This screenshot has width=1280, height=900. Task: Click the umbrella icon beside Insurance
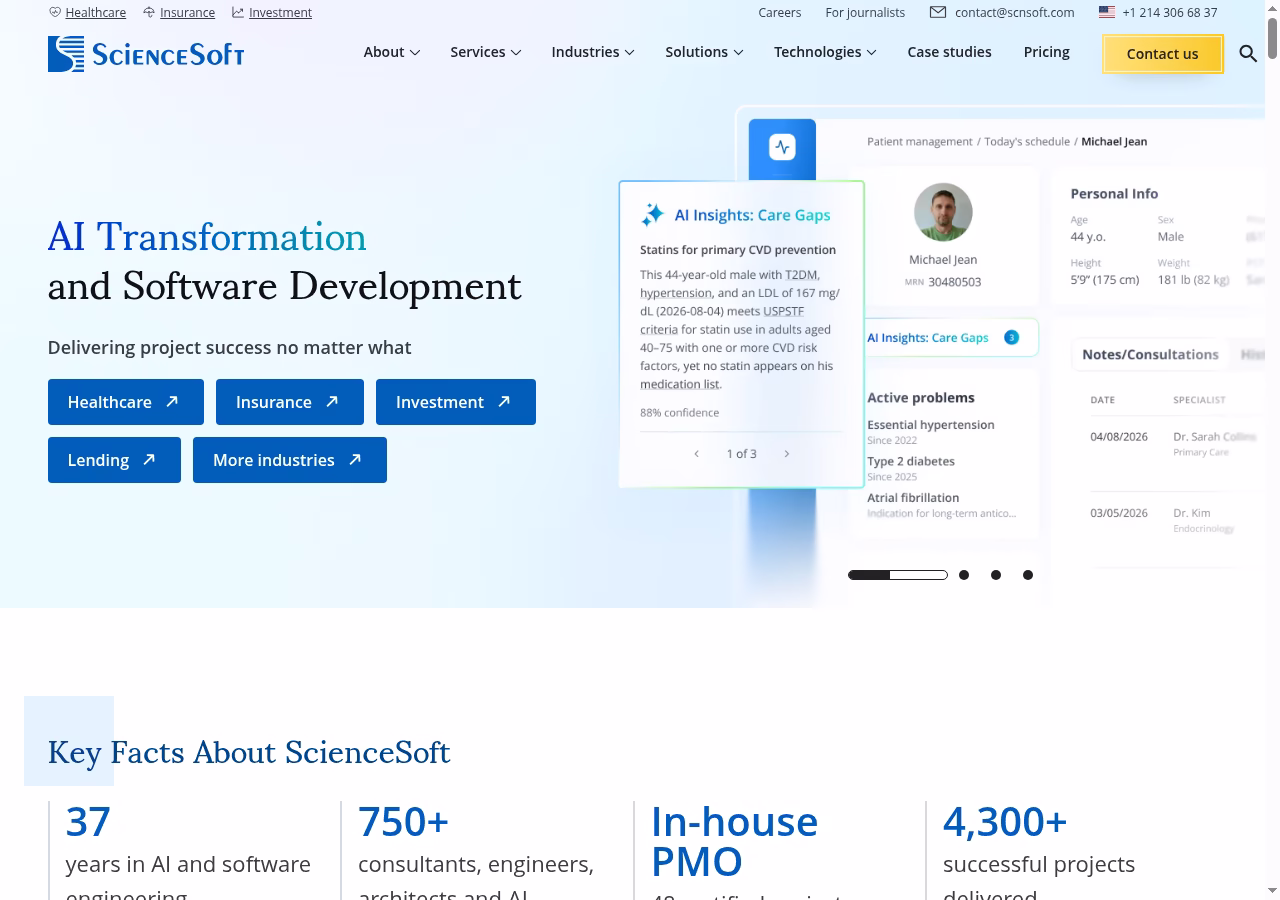(149, 12)
